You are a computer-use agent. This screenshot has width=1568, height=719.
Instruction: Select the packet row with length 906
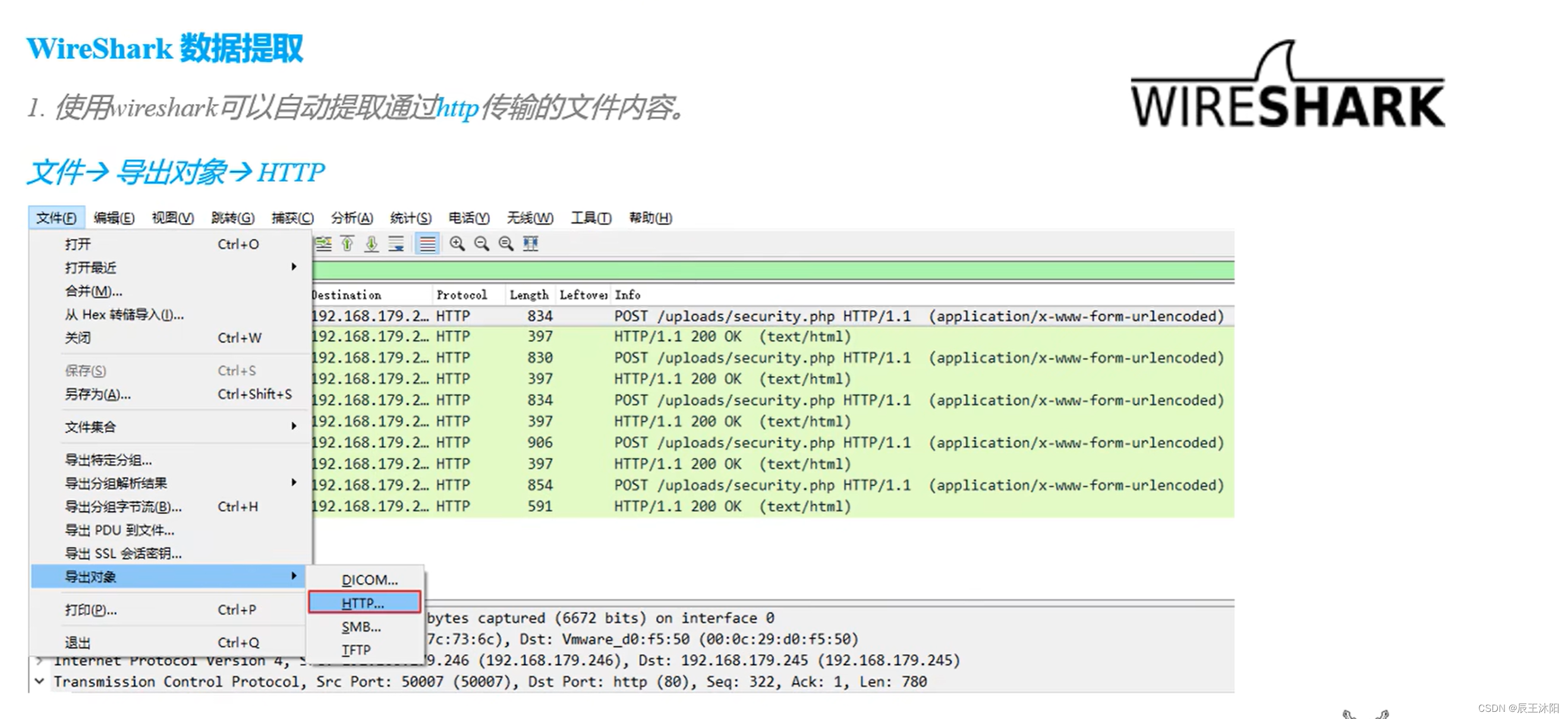tap(773, 443)
